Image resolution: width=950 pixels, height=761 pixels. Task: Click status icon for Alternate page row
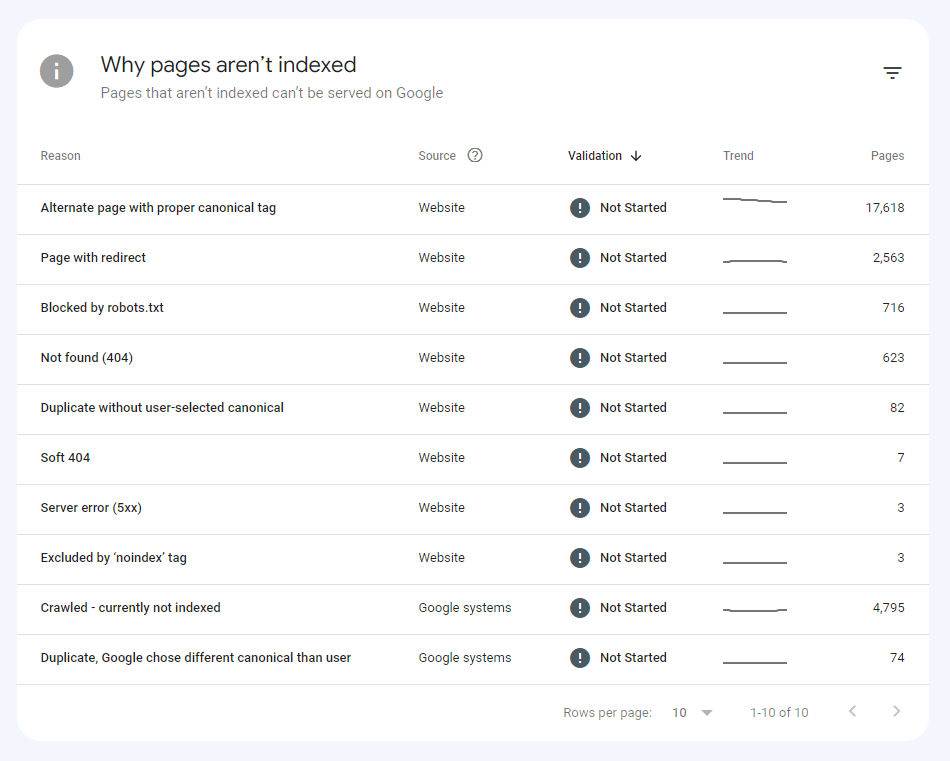[580, 208]
